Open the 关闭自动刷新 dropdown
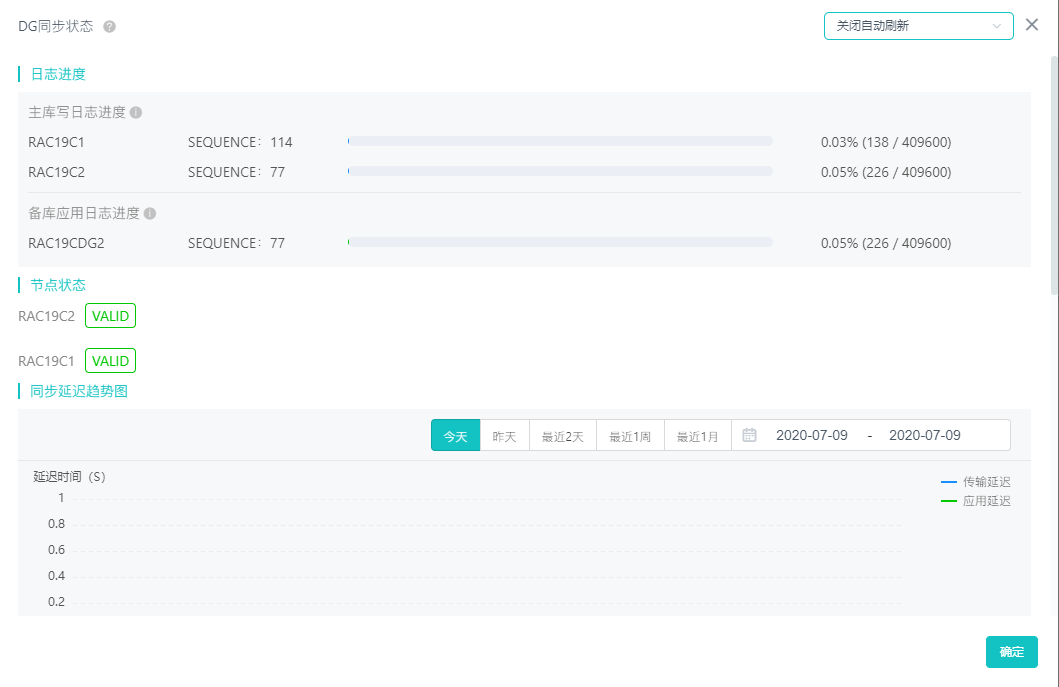Viewport: 1059px width, 687px height. click(x=919, y=26)
